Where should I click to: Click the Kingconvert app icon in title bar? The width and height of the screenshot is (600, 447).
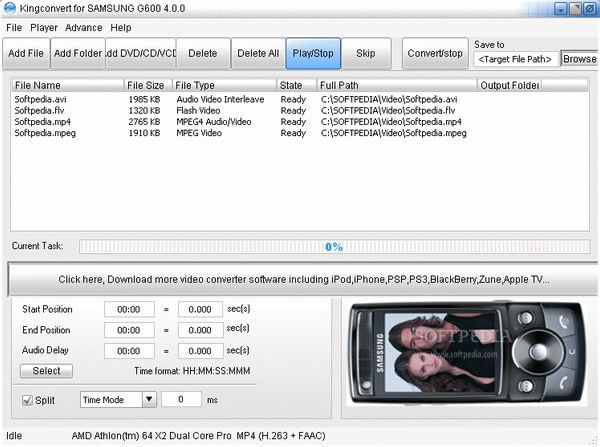pyautogui.click(x=10, y=8)
